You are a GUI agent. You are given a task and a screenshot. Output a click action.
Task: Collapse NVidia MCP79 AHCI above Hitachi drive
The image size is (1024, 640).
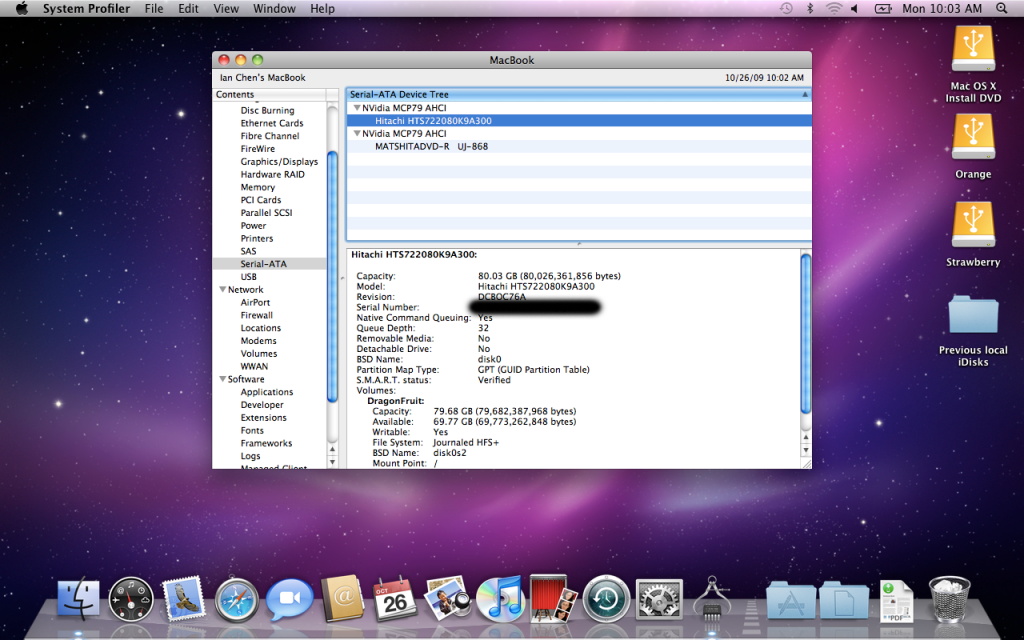(x=357, y=108)
